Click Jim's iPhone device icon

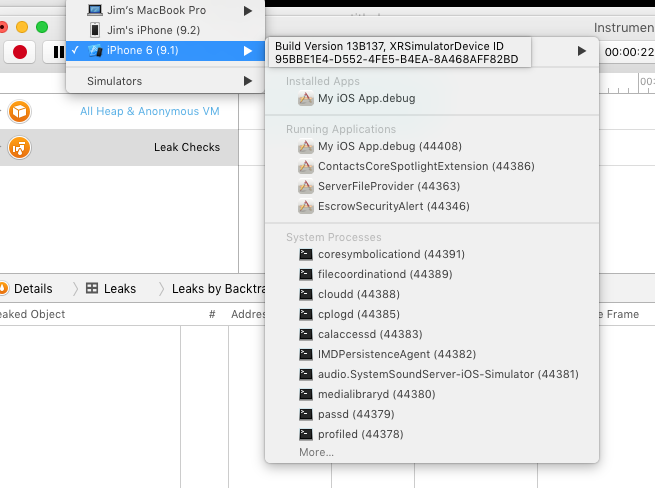95,30
